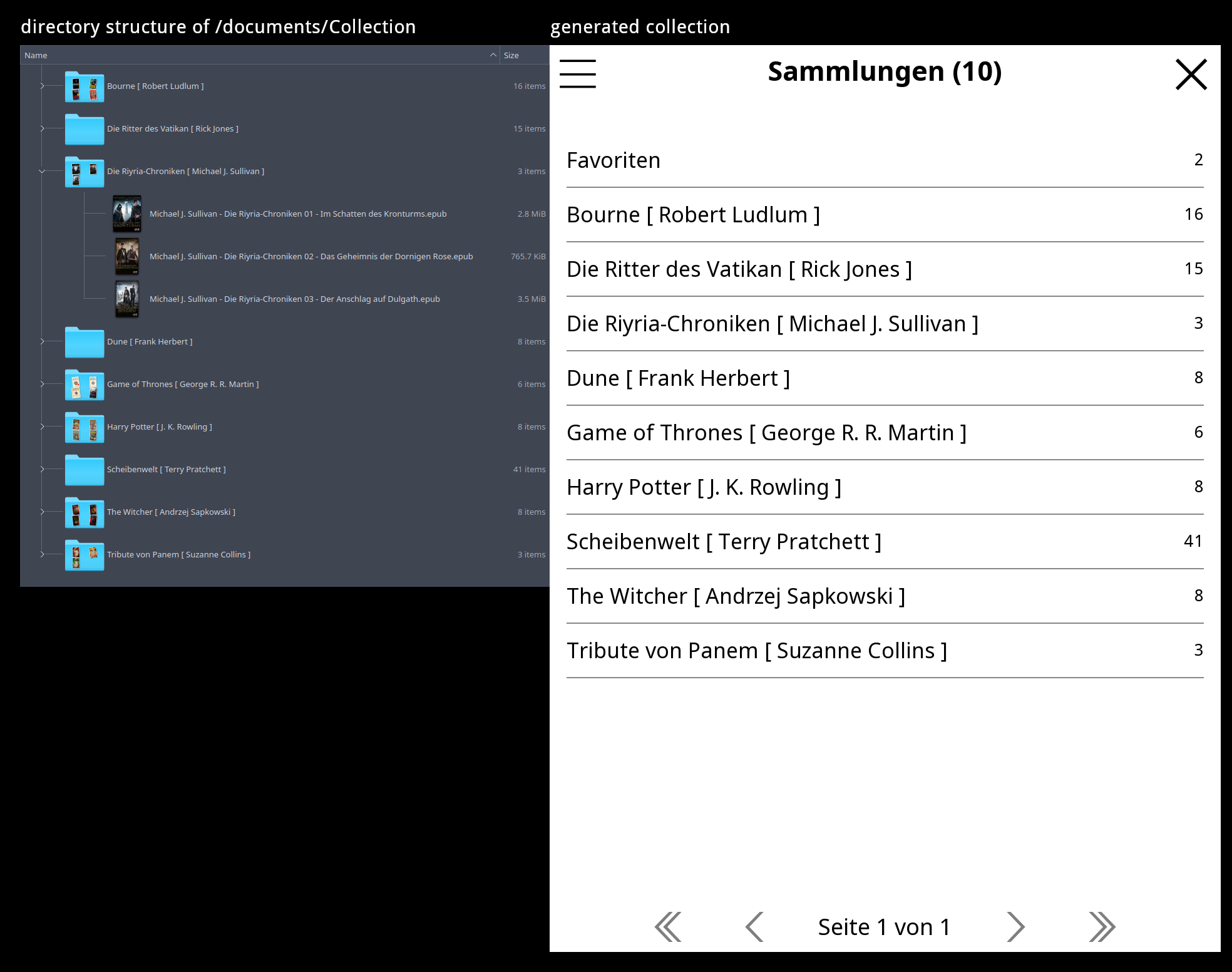The height and width of the screenshot is (972, 1232).
Task: Select the Dune folder icon
Action: [x=85, y=342]
